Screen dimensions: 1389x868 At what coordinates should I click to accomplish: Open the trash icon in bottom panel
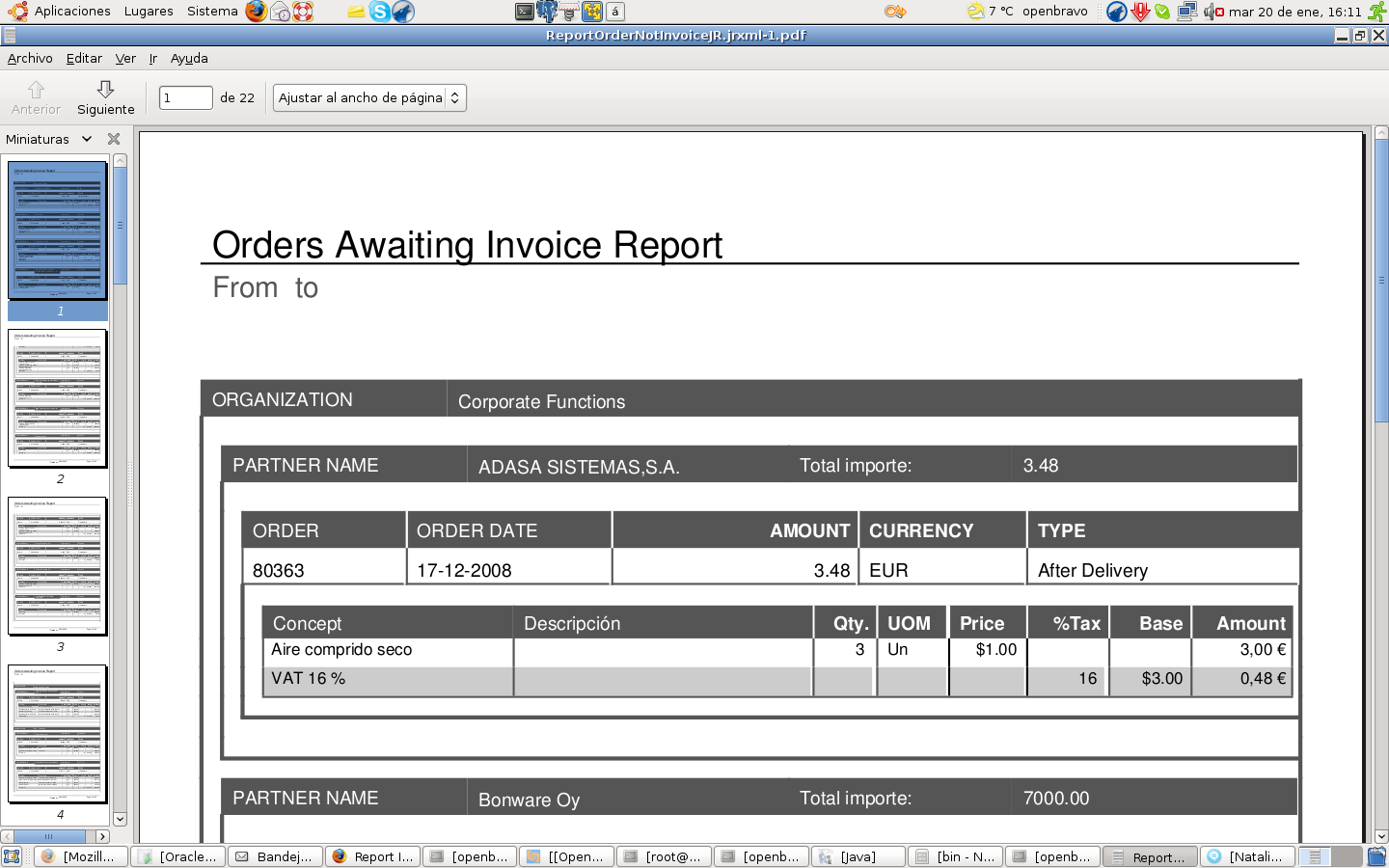point(1377,856)
